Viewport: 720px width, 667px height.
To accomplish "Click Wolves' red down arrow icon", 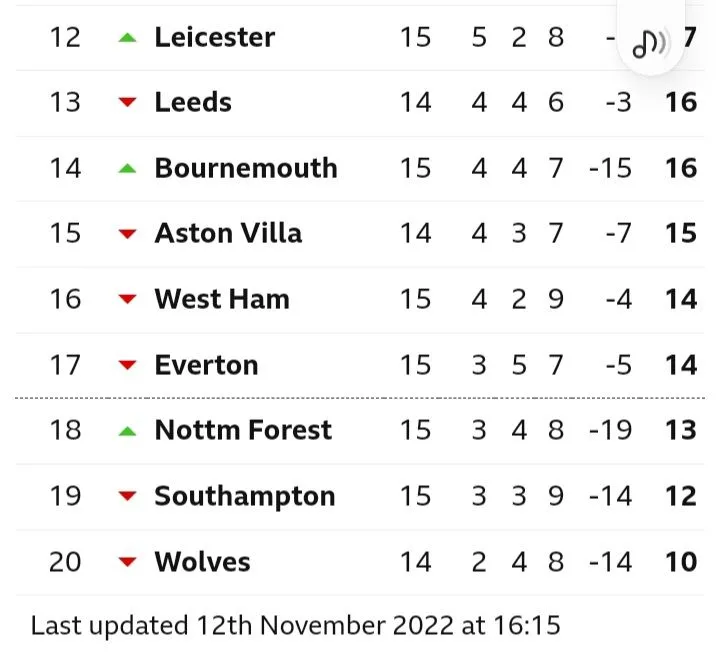I will point(126,562).
